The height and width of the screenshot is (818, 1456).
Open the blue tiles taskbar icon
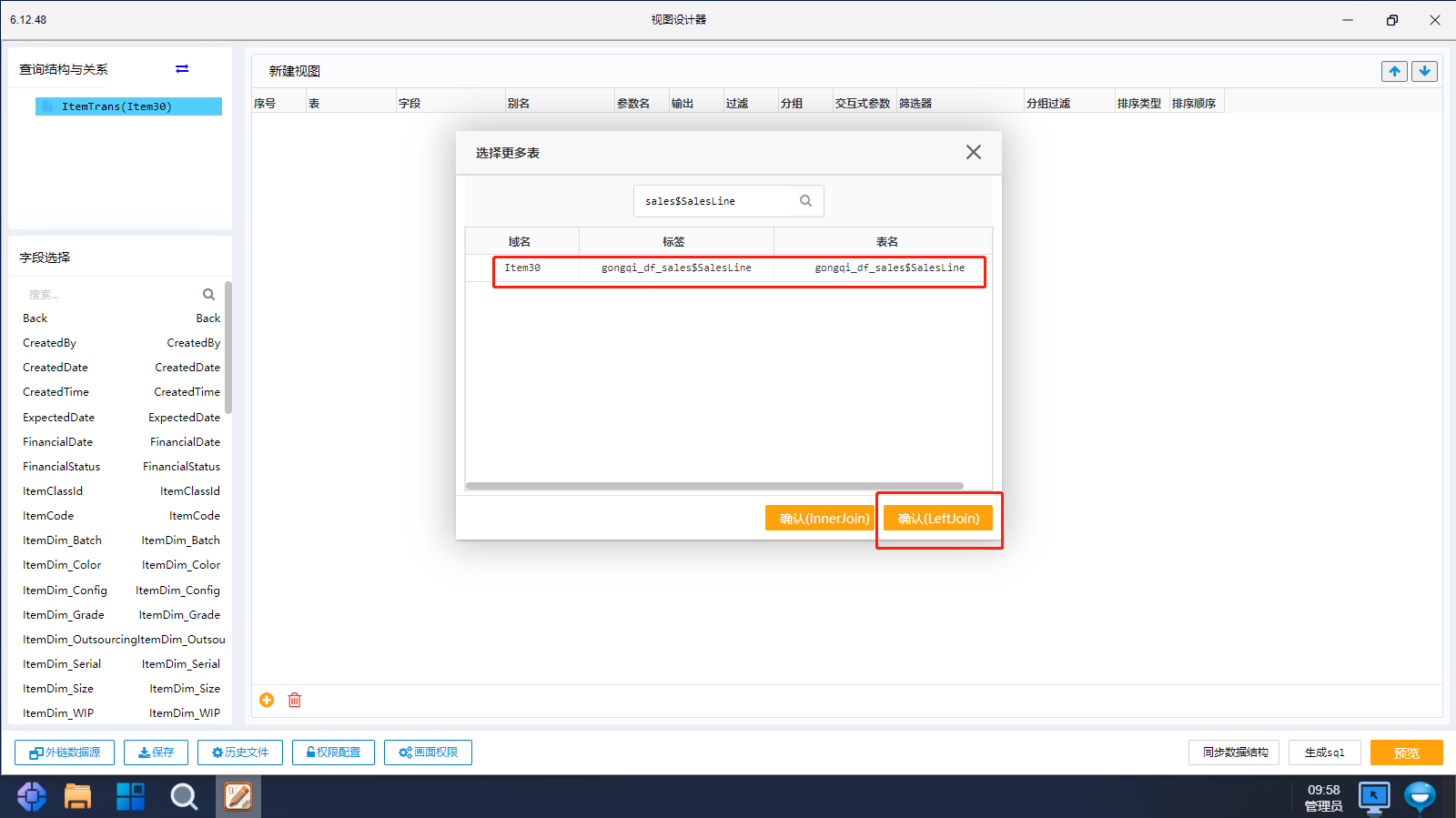click(131, 797)
